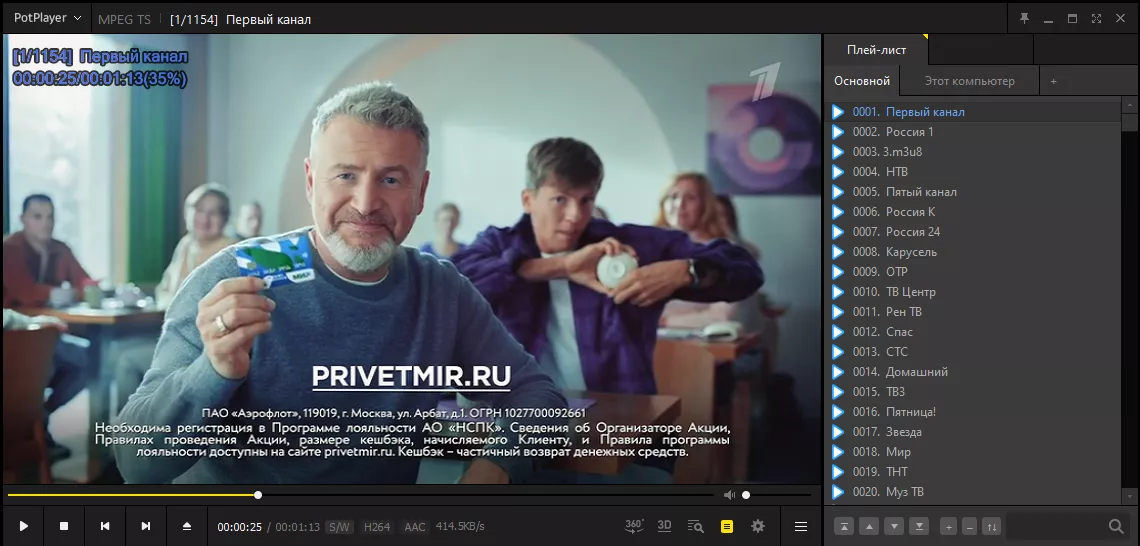Move selected playlist item to bottom
Viewport: 1140px width, 546px height.
point(920,526)
